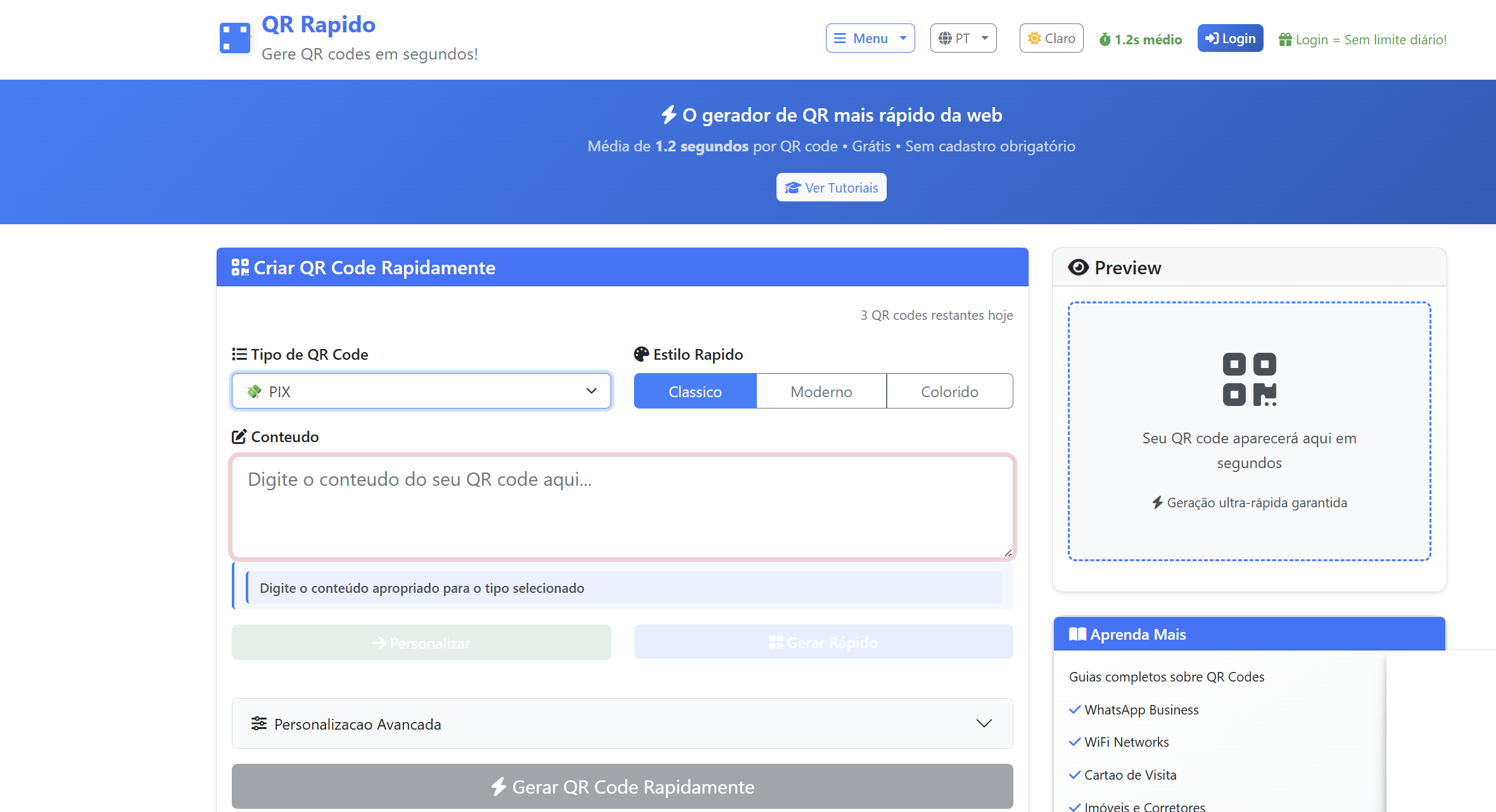Click the stopwatch icon beside 1.2s médio
This screenshot has width=1496, height=812.
coord(1105,39)
